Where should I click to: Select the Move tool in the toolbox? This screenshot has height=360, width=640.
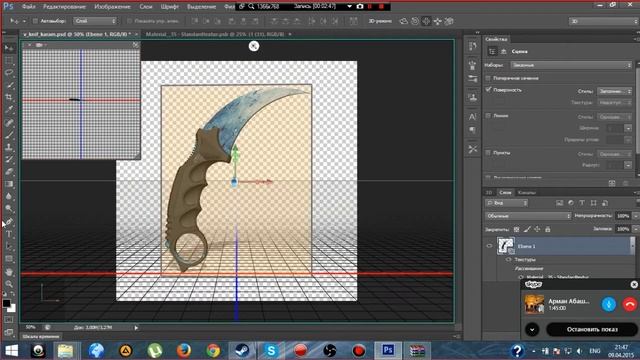(9, 48)
